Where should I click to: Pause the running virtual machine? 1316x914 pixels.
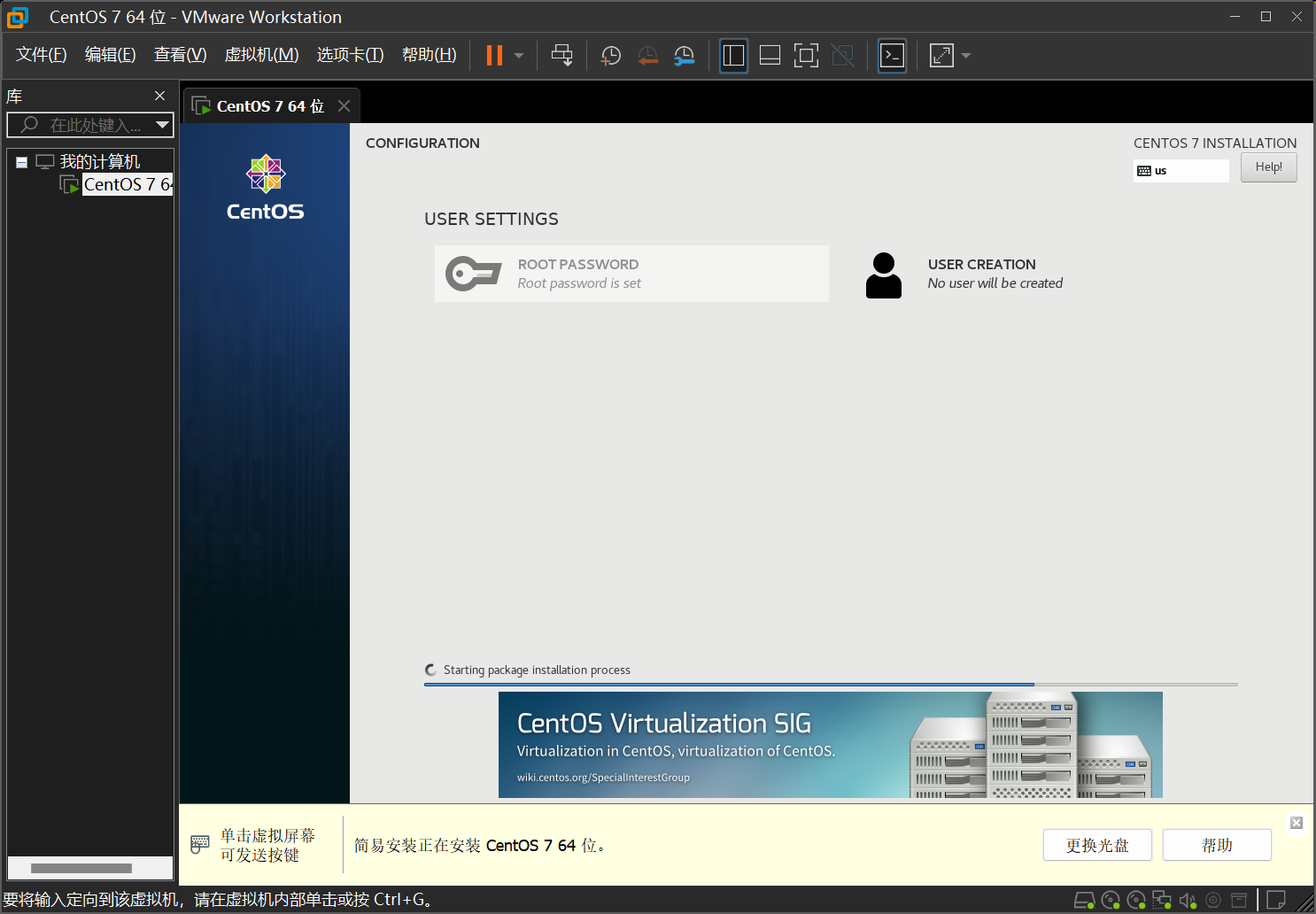[x=494, y=56]
